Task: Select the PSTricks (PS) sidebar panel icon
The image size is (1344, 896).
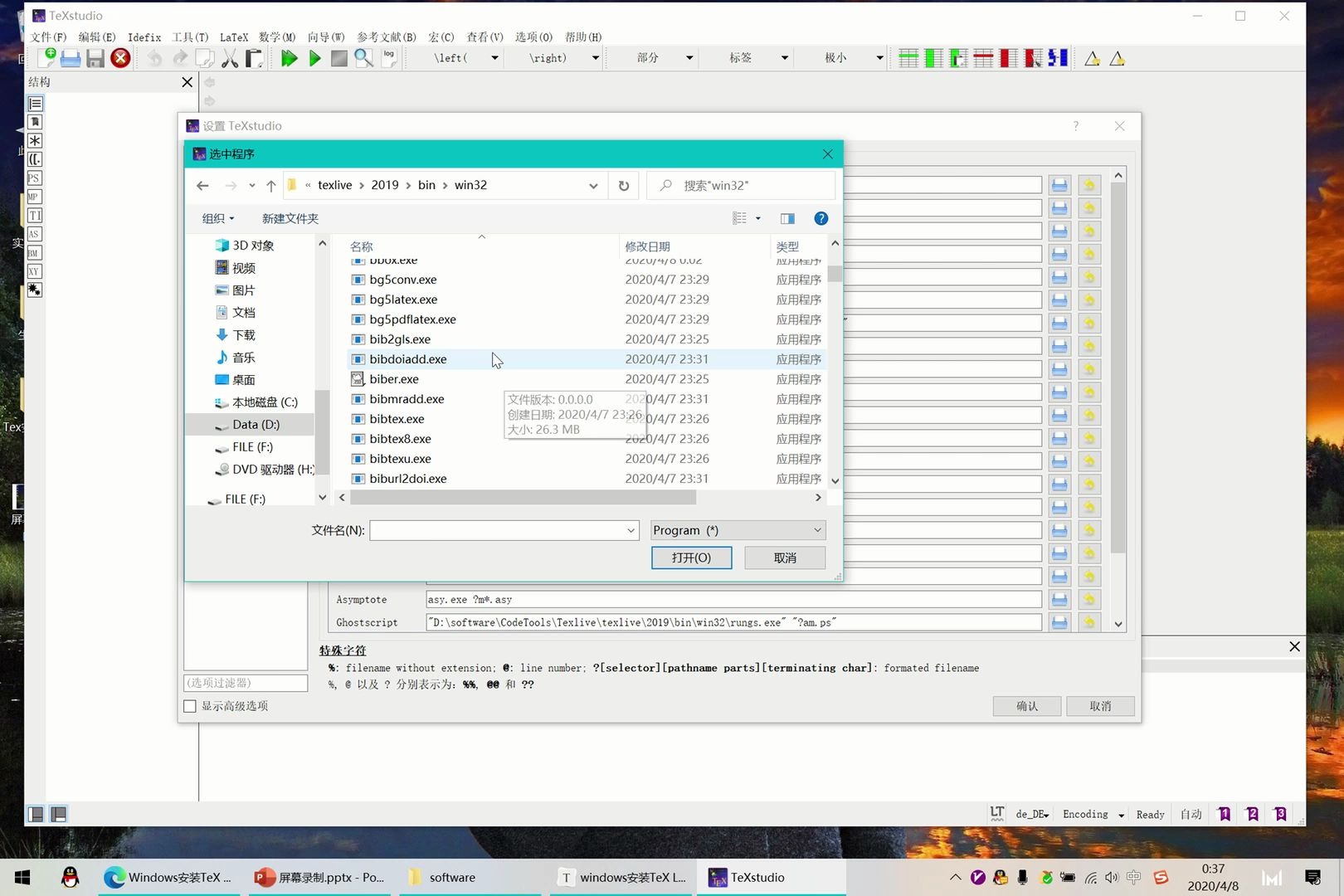Action: coord(34,178)
